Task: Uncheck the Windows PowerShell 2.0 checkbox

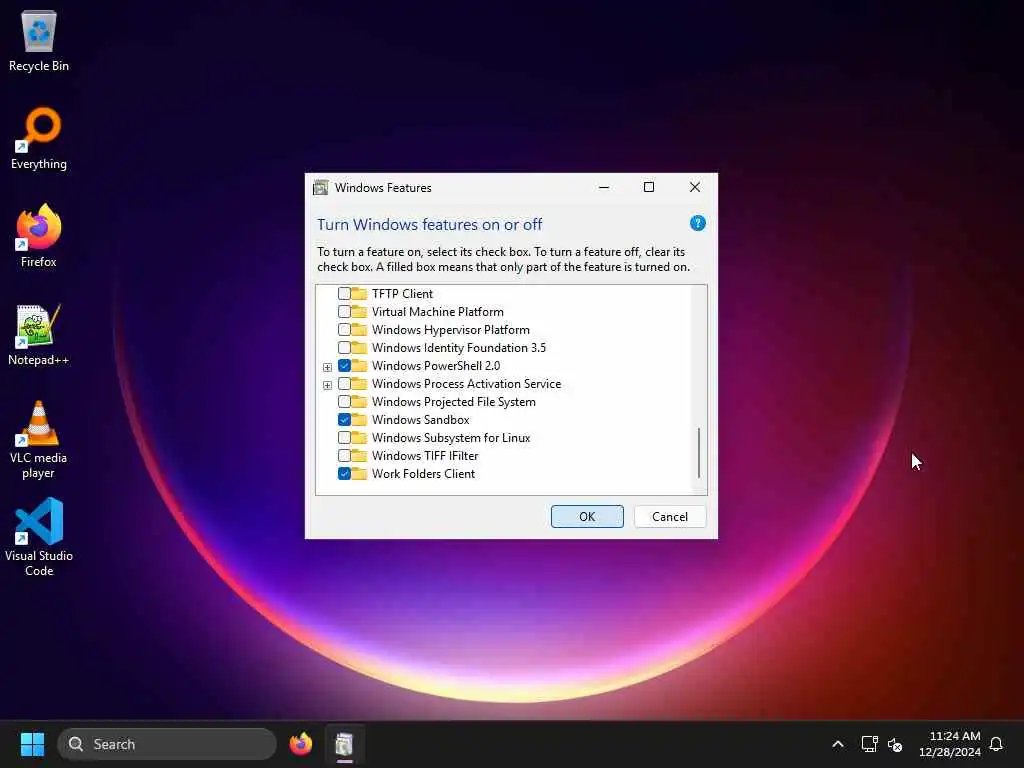Action: click(344, 366)
